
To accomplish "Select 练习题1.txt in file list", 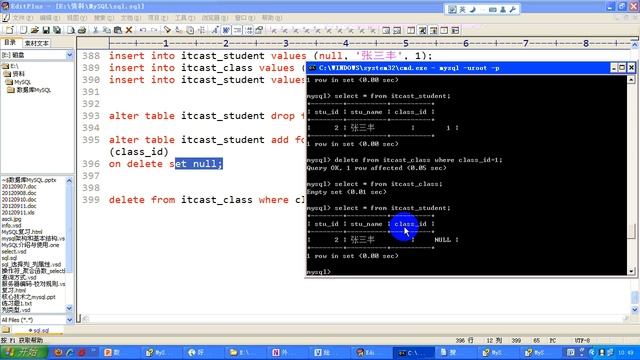I will pos(17,303).
